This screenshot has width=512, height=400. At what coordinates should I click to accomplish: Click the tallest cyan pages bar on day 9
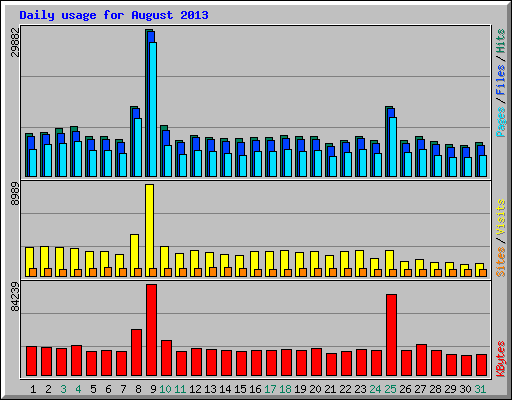click(153, 109)
